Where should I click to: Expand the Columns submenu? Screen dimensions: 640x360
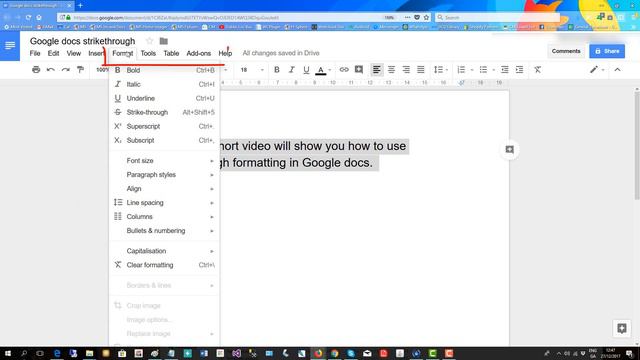tap(164, 216)
